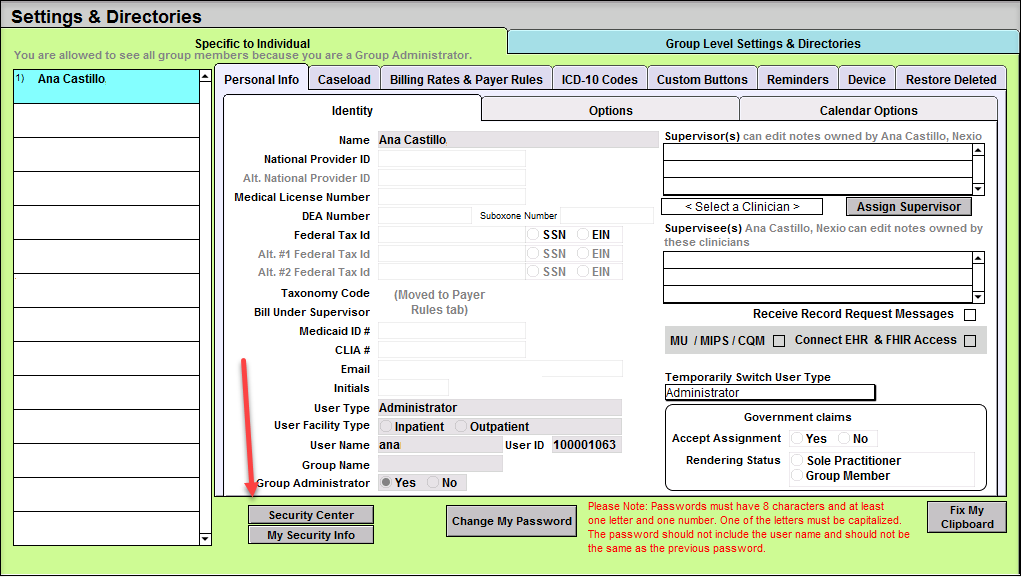Screen dimensions: 1021x577
Task: Click Change My Password button
Action: (x=512, y=521)
